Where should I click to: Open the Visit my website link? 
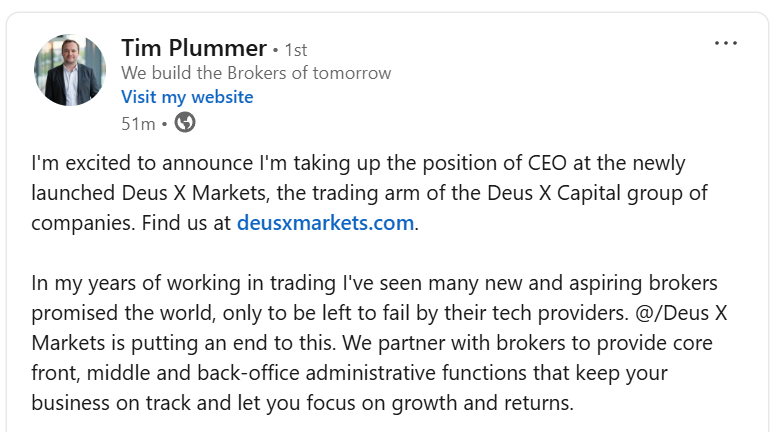(x=187, y=97)
